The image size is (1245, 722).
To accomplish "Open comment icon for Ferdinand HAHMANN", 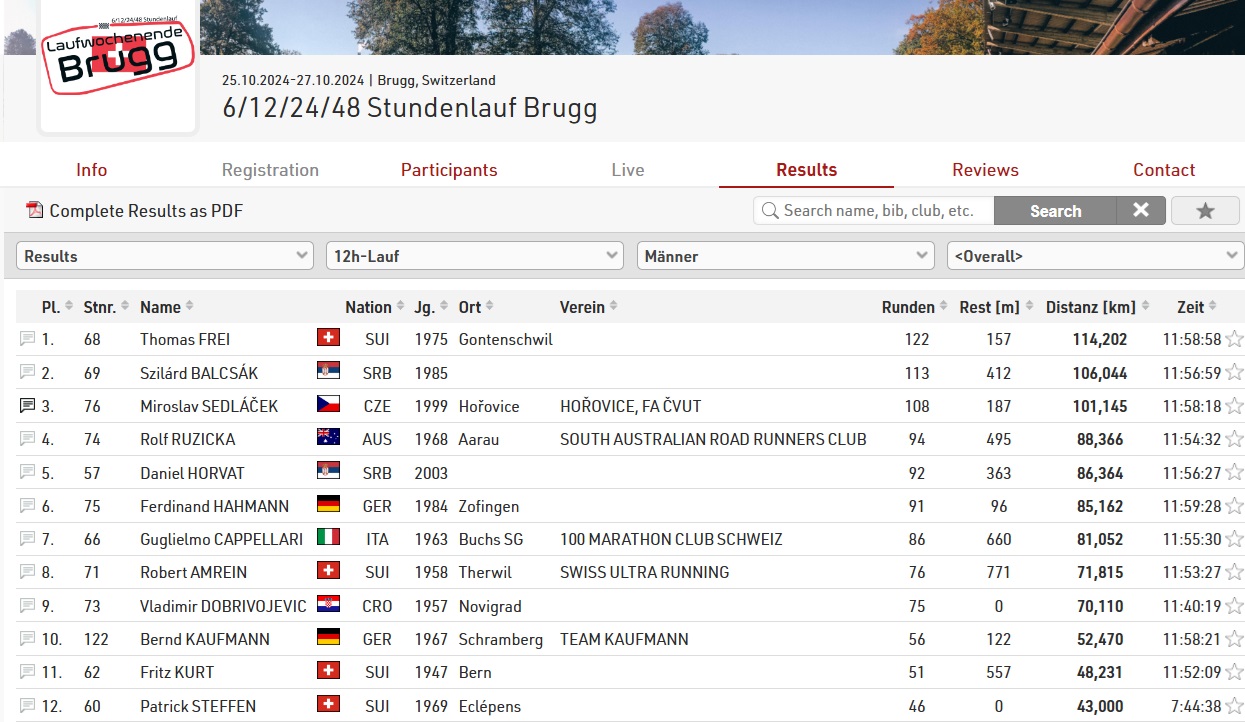I will point(27,505).
